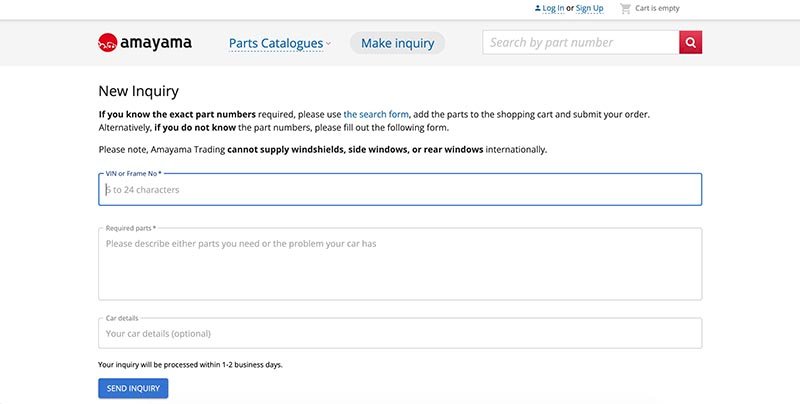Click the red Amayama logo emblem
The height and width of the screenshot is (404, 800).
pyautogui.click(x=108, y=43)
